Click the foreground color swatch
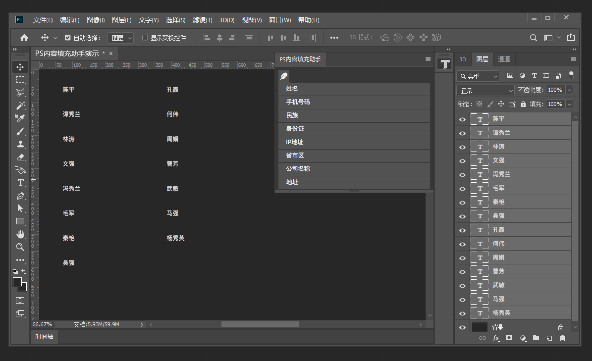Image resolution: width=592 pixels, height=361 pixels. click(17, 282)
